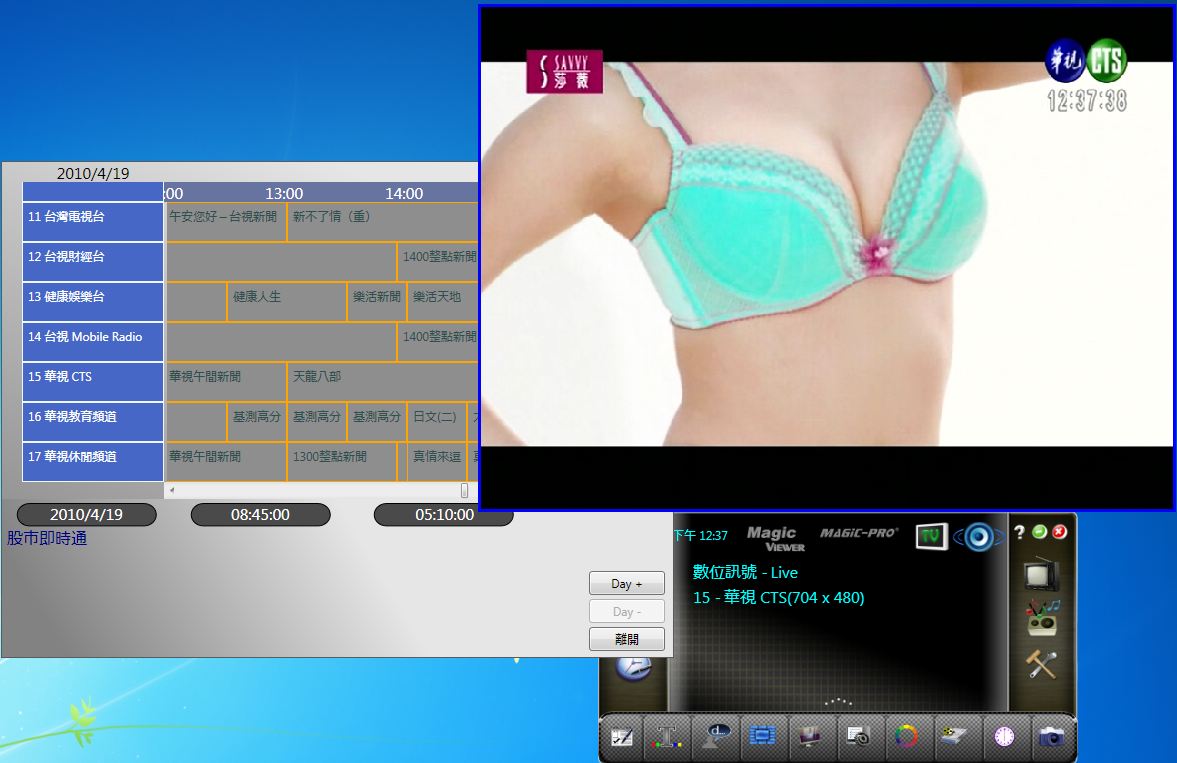This screenshot has height=763, width=1177.
Task: Click 1400整點新聞 in the Mobile Radio row
Action: pos(438,342)
